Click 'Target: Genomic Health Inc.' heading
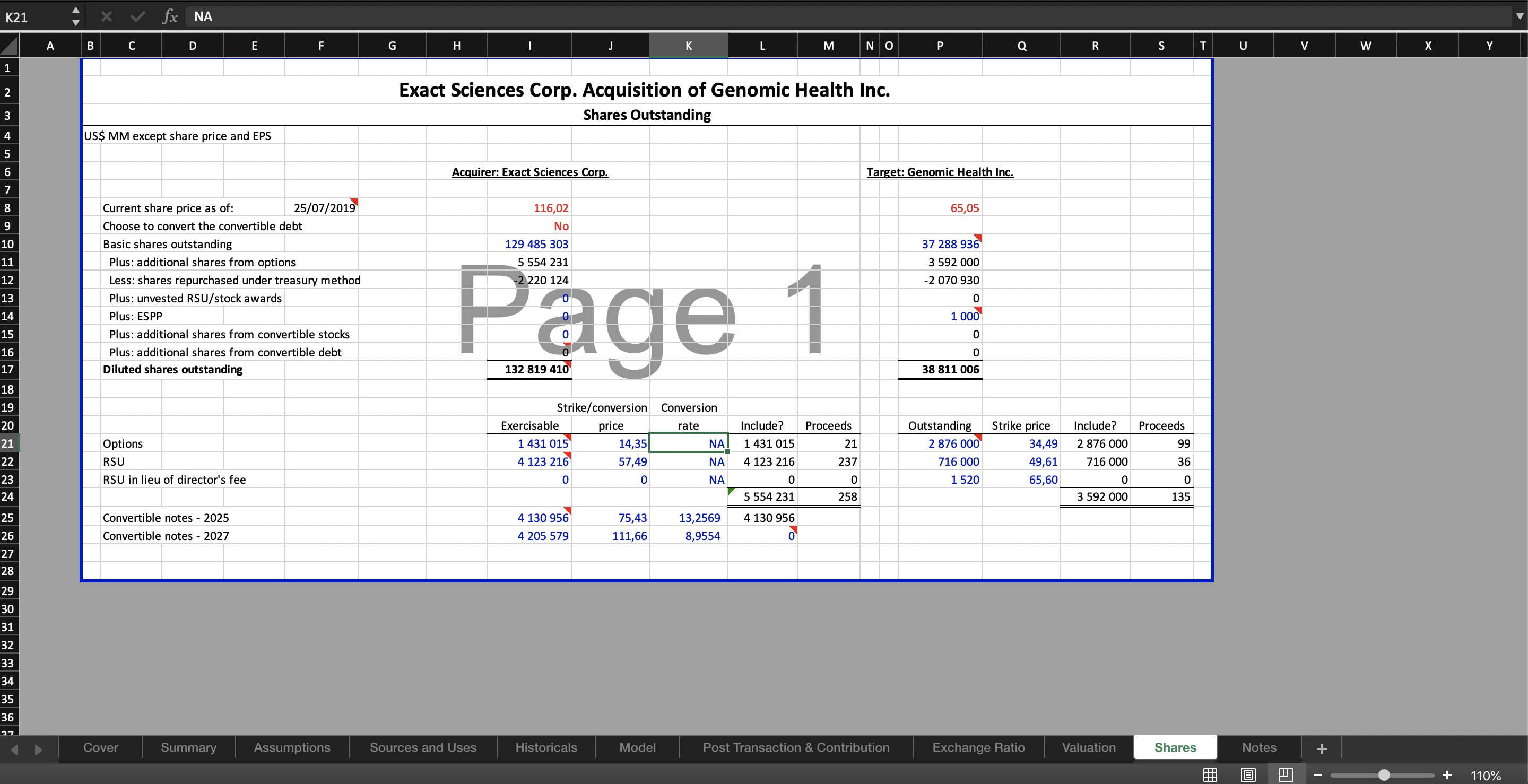 940,172
